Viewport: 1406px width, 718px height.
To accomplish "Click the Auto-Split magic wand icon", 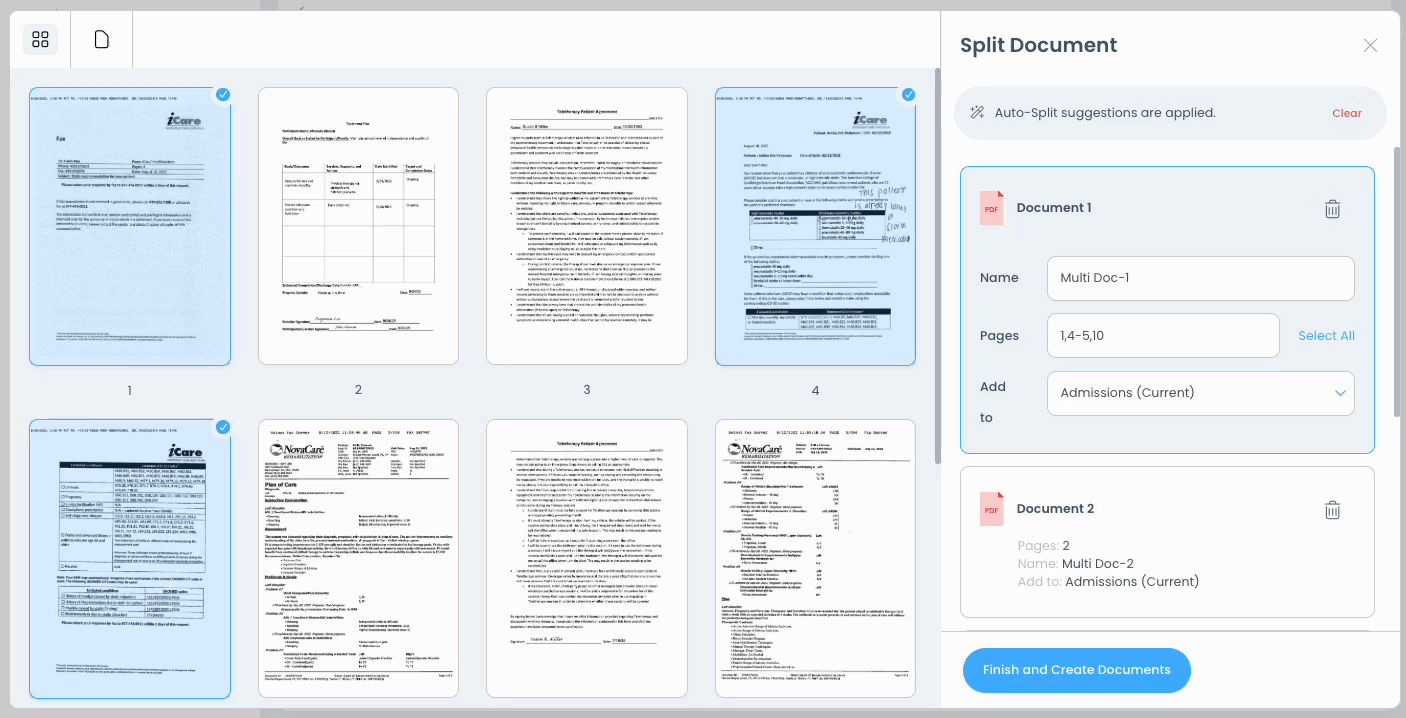I will (977, 113).
